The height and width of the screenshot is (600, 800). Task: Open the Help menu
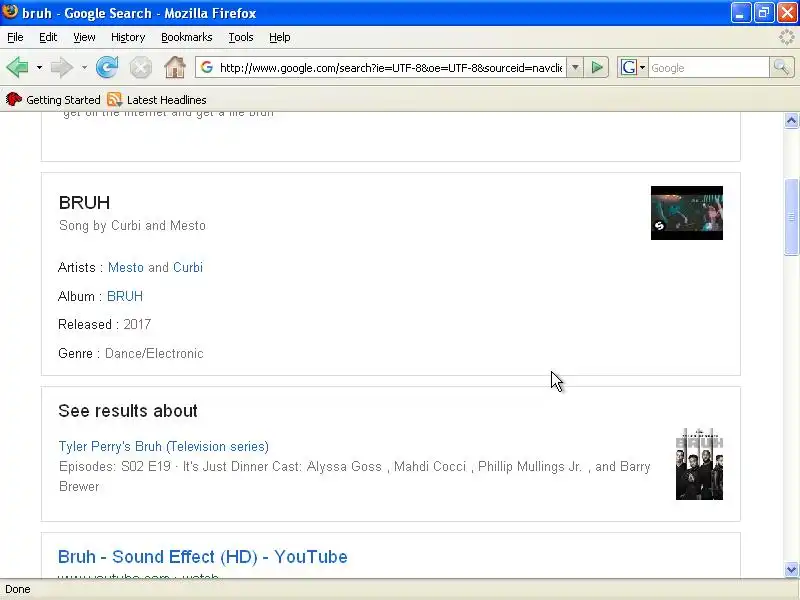[x=280, y=37]
